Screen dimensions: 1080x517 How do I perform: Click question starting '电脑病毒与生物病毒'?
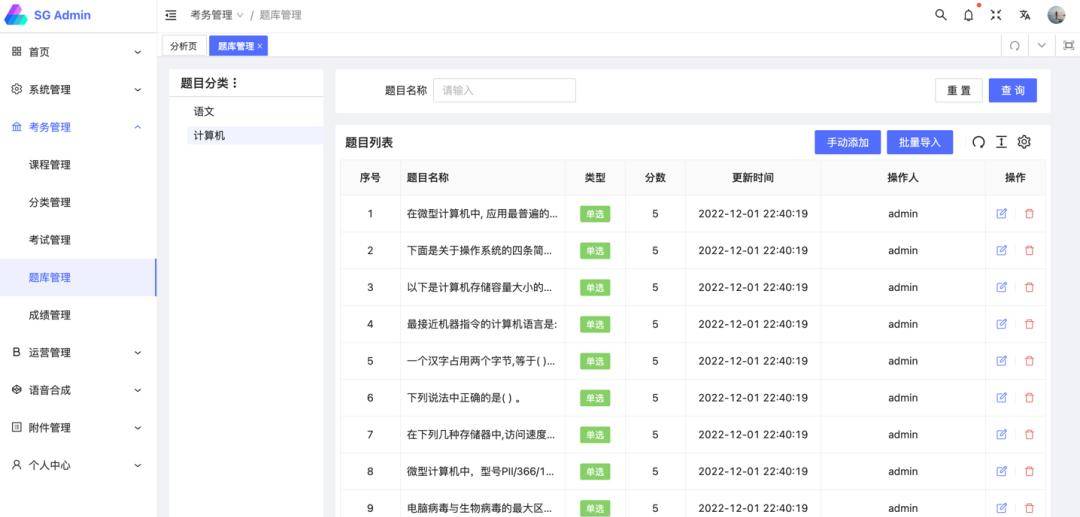coord(480,508)
